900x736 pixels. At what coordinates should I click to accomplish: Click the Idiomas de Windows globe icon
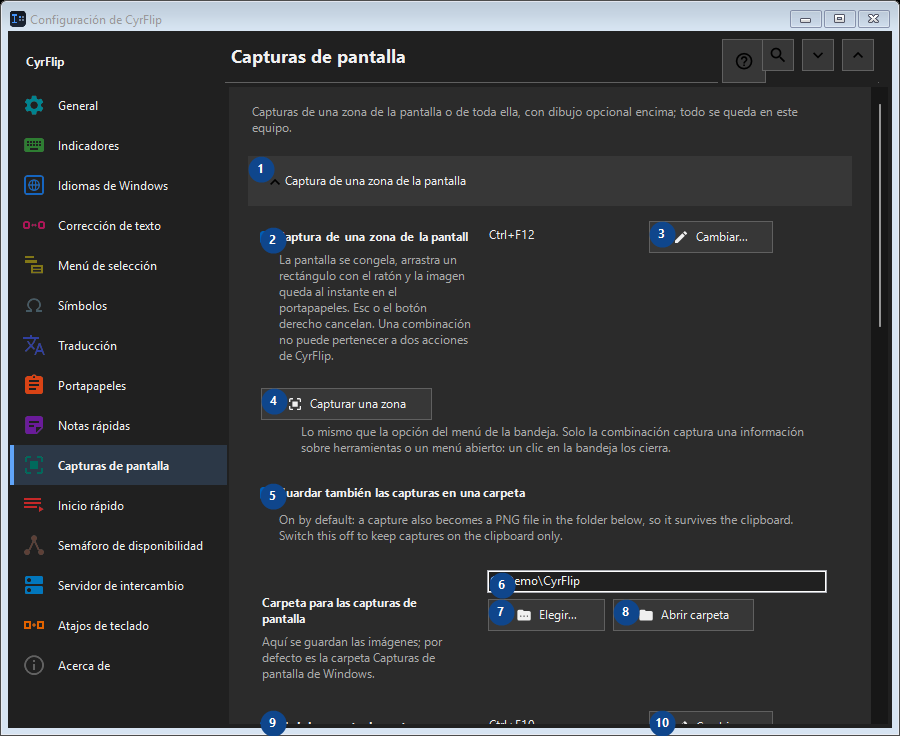(x=34, y=185)
